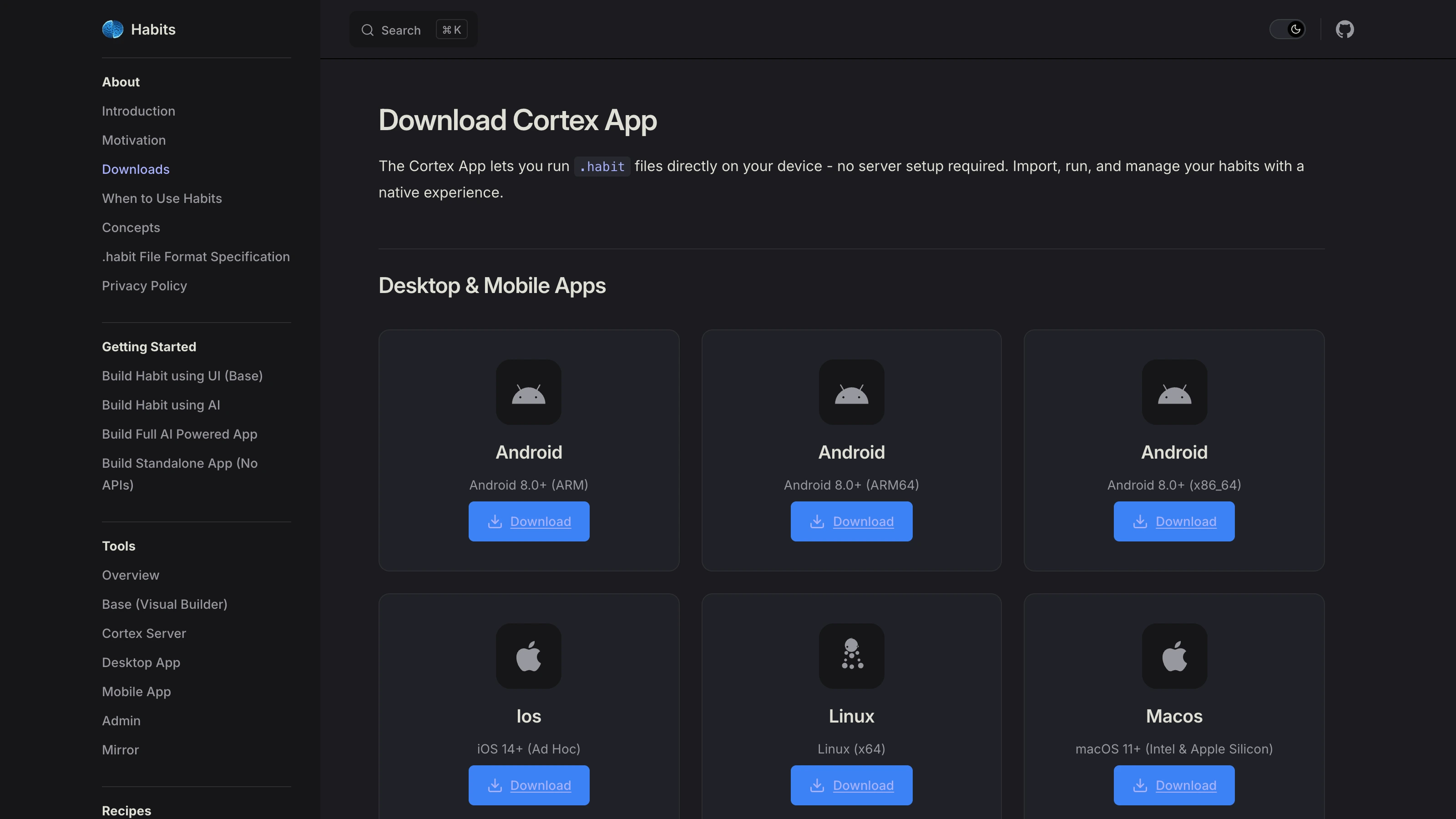Viewport: 1456px width, 819px height.
Task: Click the ⌘K shortcut badge
Action: point(452,30)
